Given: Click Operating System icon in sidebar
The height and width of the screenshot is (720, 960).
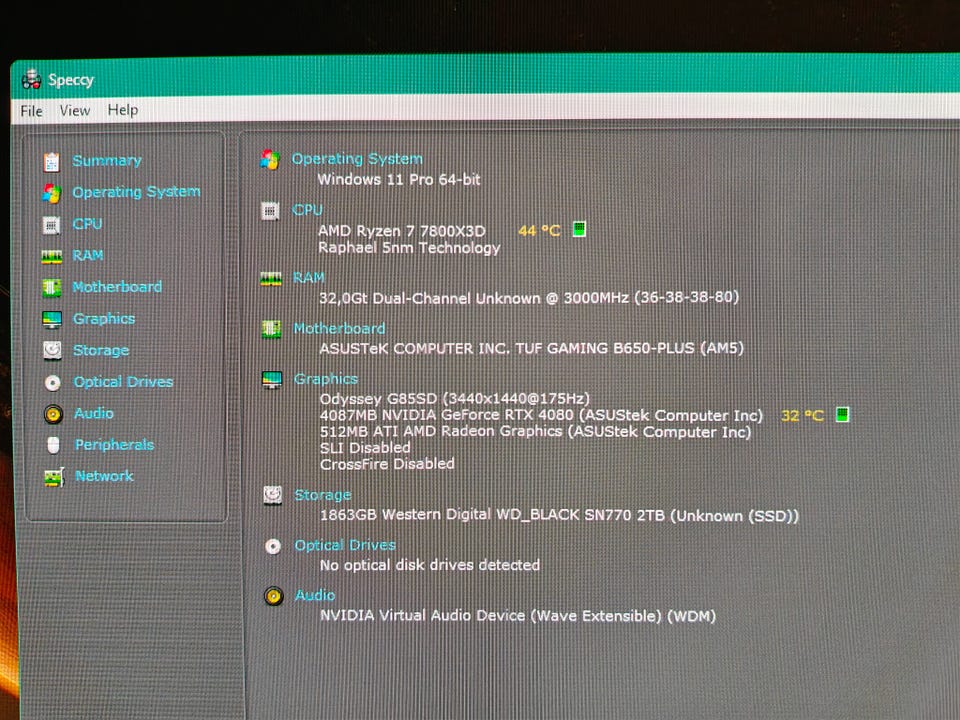Looking at the screenshot, I should click(52, 193).
